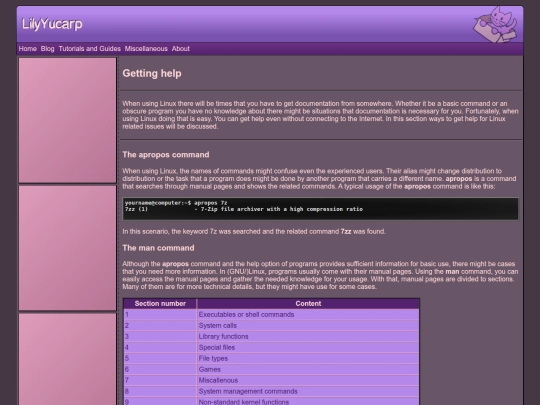
Task: Click section number 4 cell
Action: [x=160, y=347]
